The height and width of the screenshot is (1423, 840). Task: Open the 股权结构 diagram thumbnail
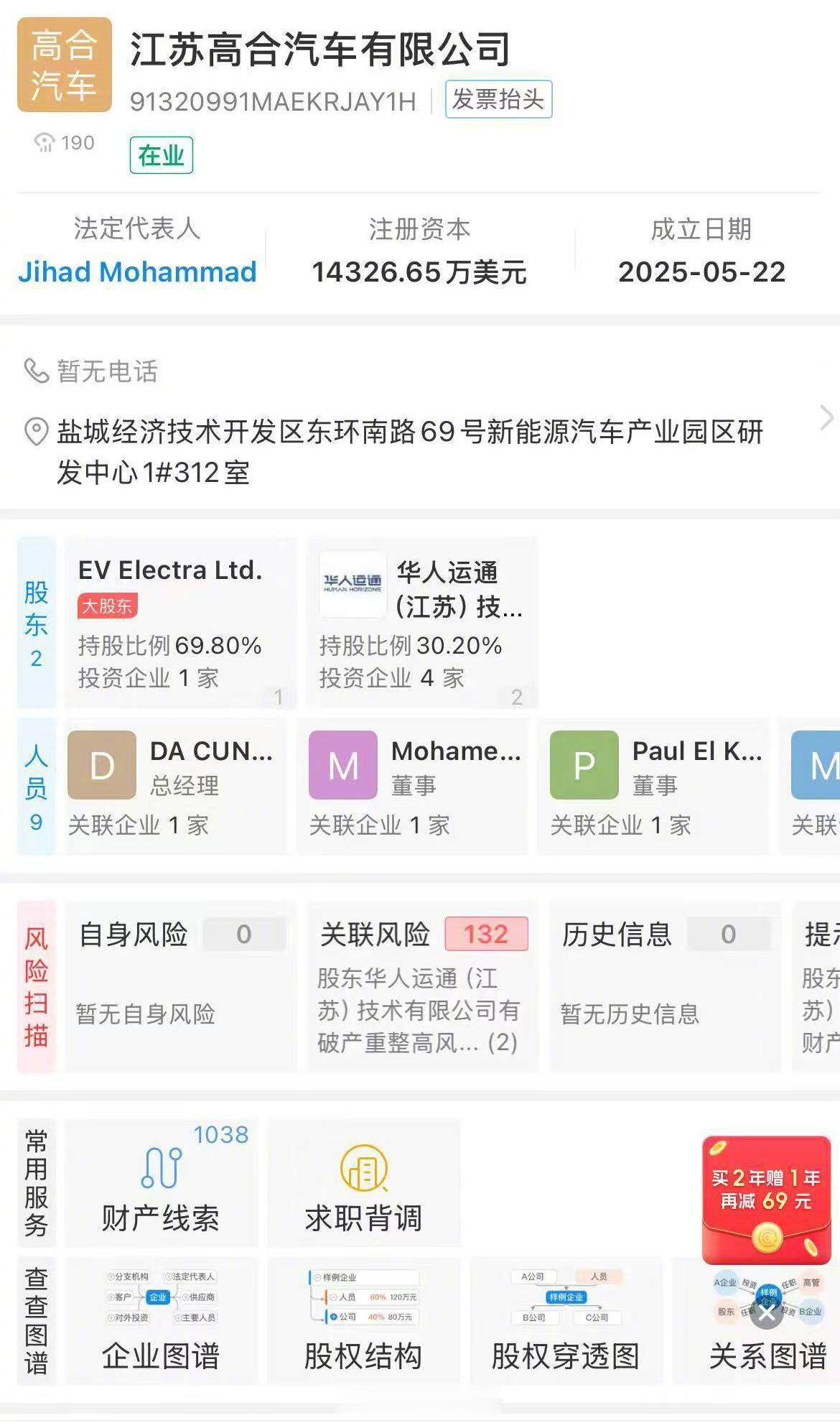363,1298
